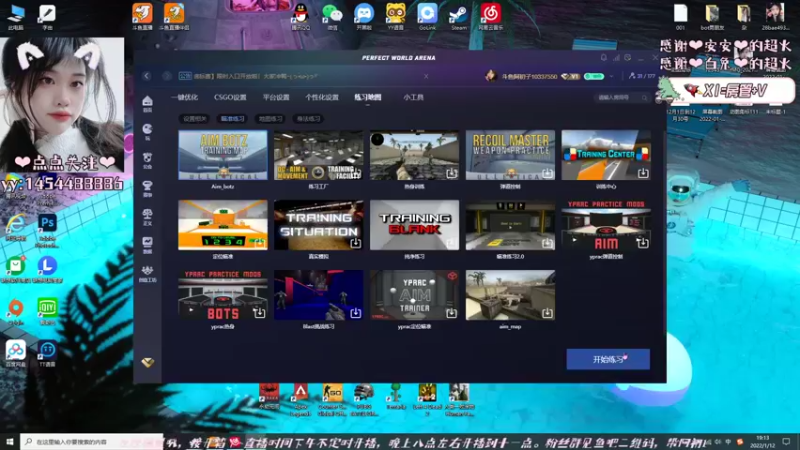Click the aim_map label under the last thumbnail
The width and height of the screenshot is (800, 450).
[510, 327]
